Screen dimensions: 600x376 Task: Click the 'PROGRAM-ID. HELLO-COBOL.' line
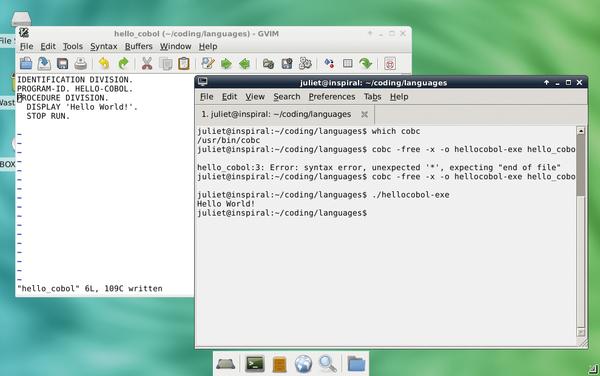[75, 89]
